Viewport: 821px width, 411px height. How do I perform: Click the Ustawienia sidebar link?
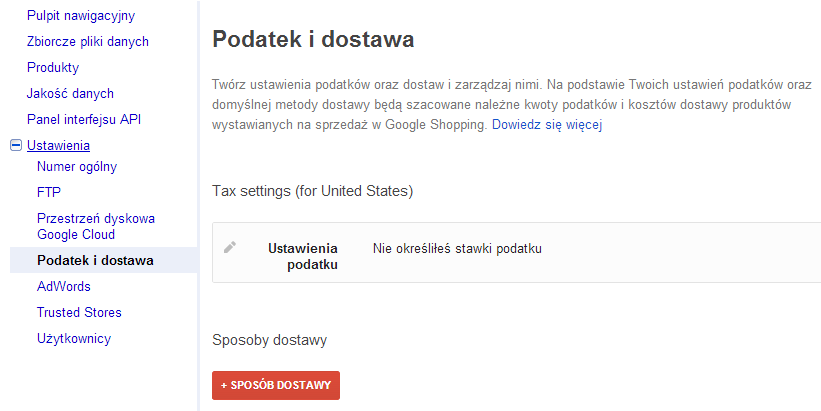coord(58,146)
